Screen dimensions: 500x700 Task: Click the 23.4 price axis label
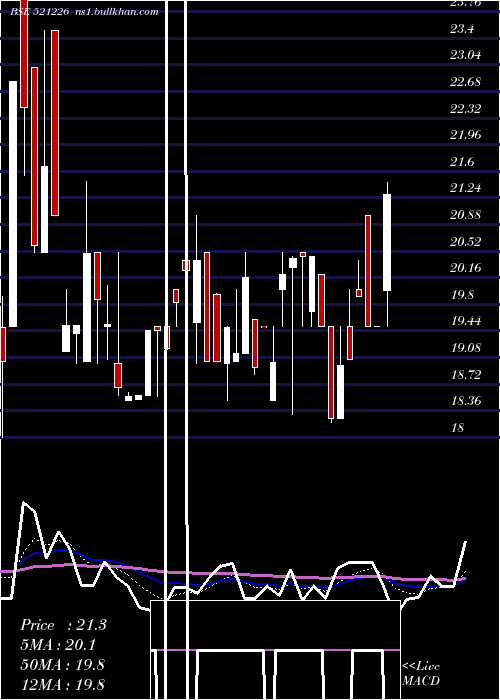462,29
